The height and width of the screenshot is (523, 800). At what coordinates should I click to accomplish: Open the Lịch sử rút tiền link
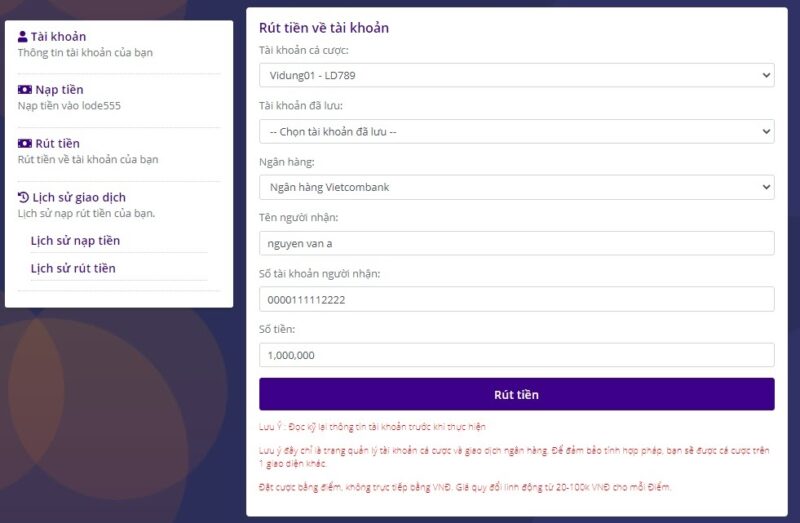point(73,268)
